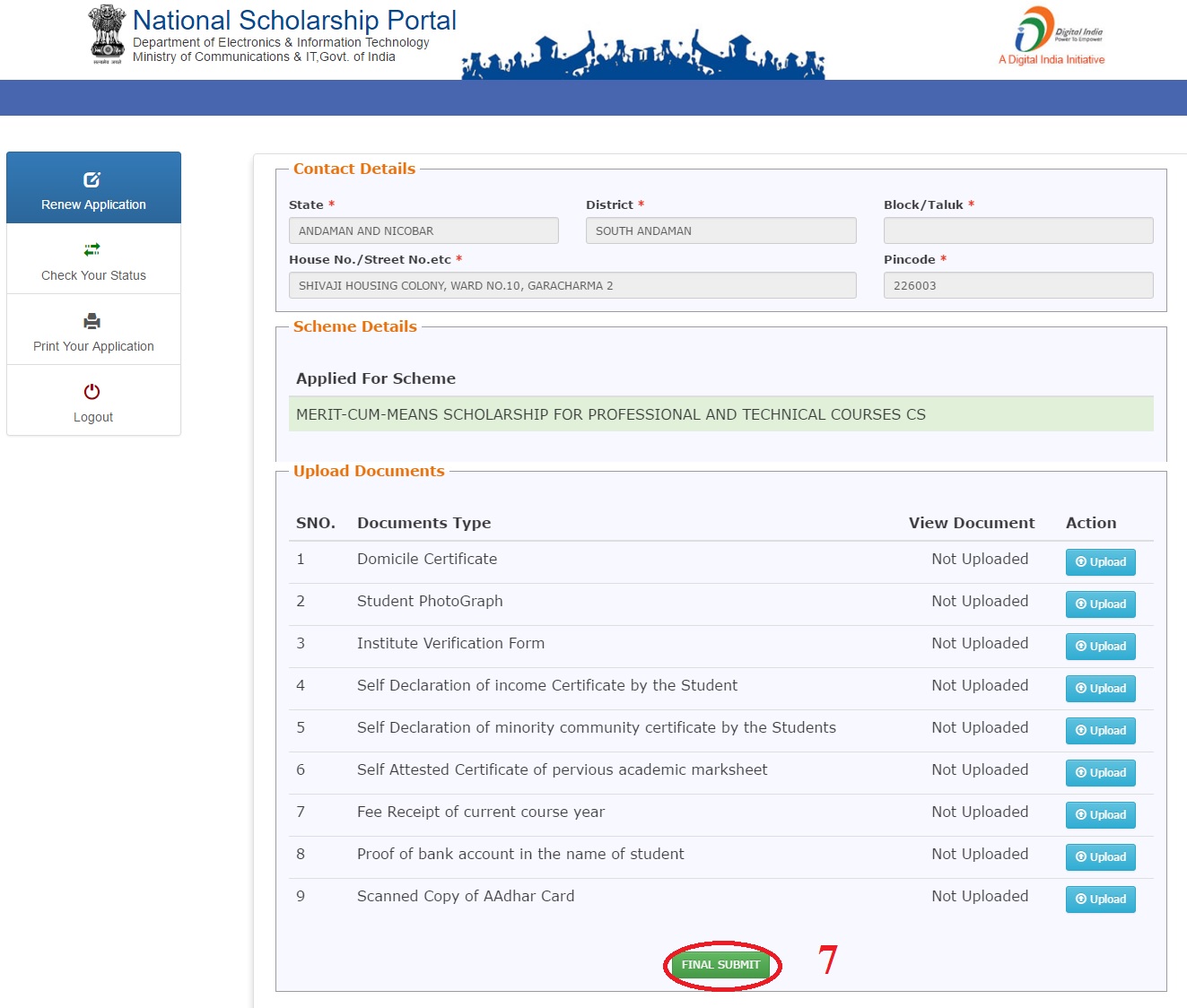Screen dimensions: 1187x1008
Task: Click the Scheme Details section heading
Action: 355,326
